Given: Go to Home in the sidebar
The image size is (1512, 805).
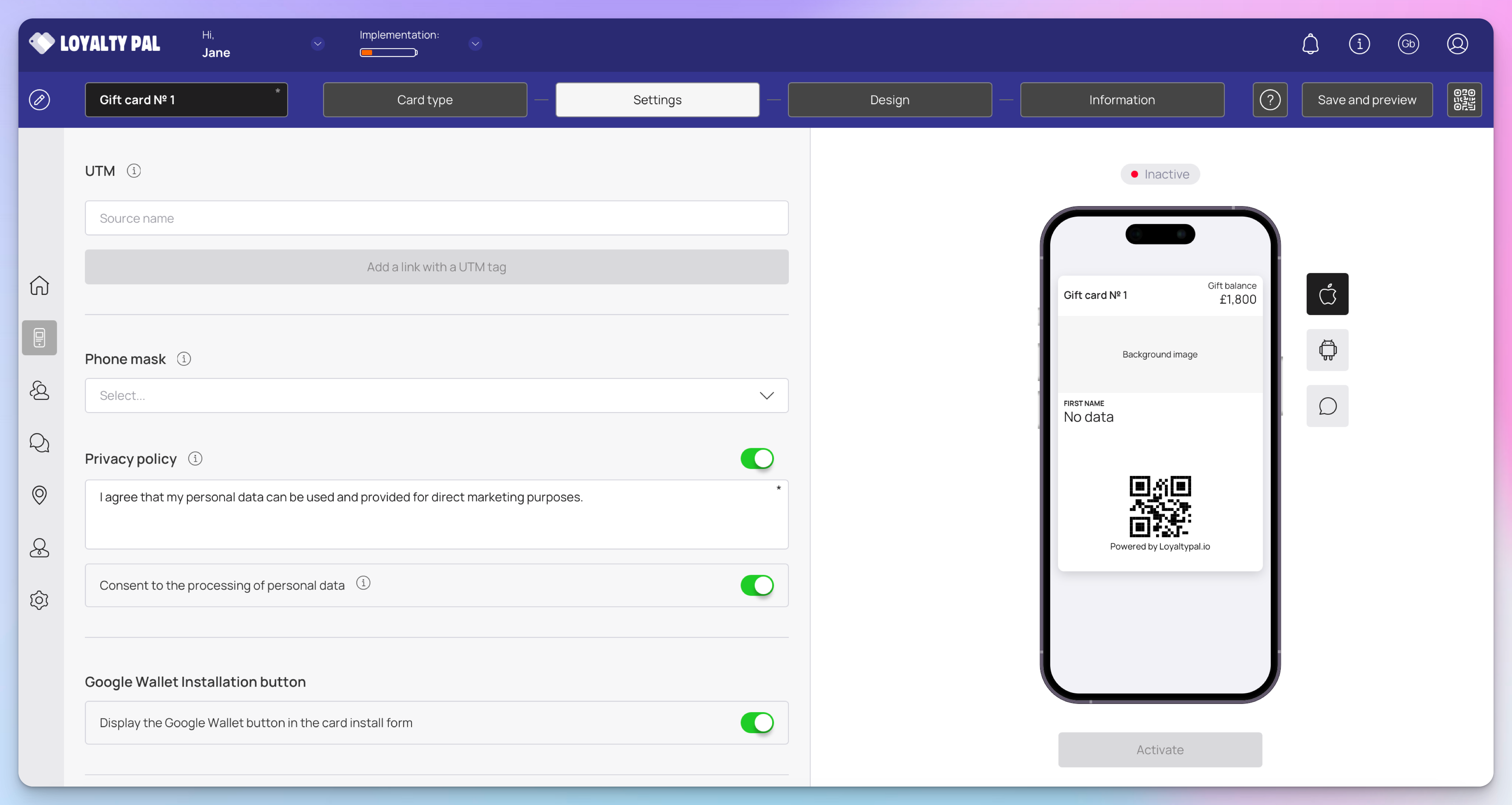Looking at the screenshot, I should pyautogui.click(x=39, y=286).
